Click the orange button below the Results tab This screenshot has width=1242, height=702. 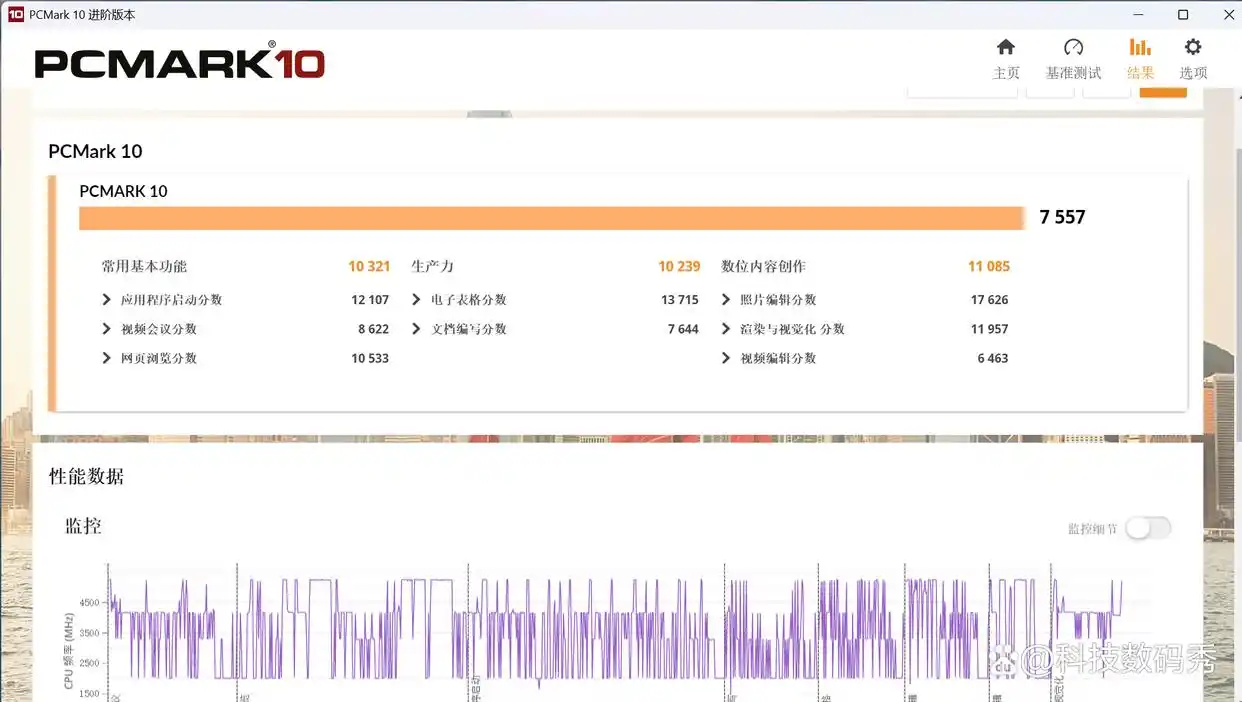pos(1162,90)
